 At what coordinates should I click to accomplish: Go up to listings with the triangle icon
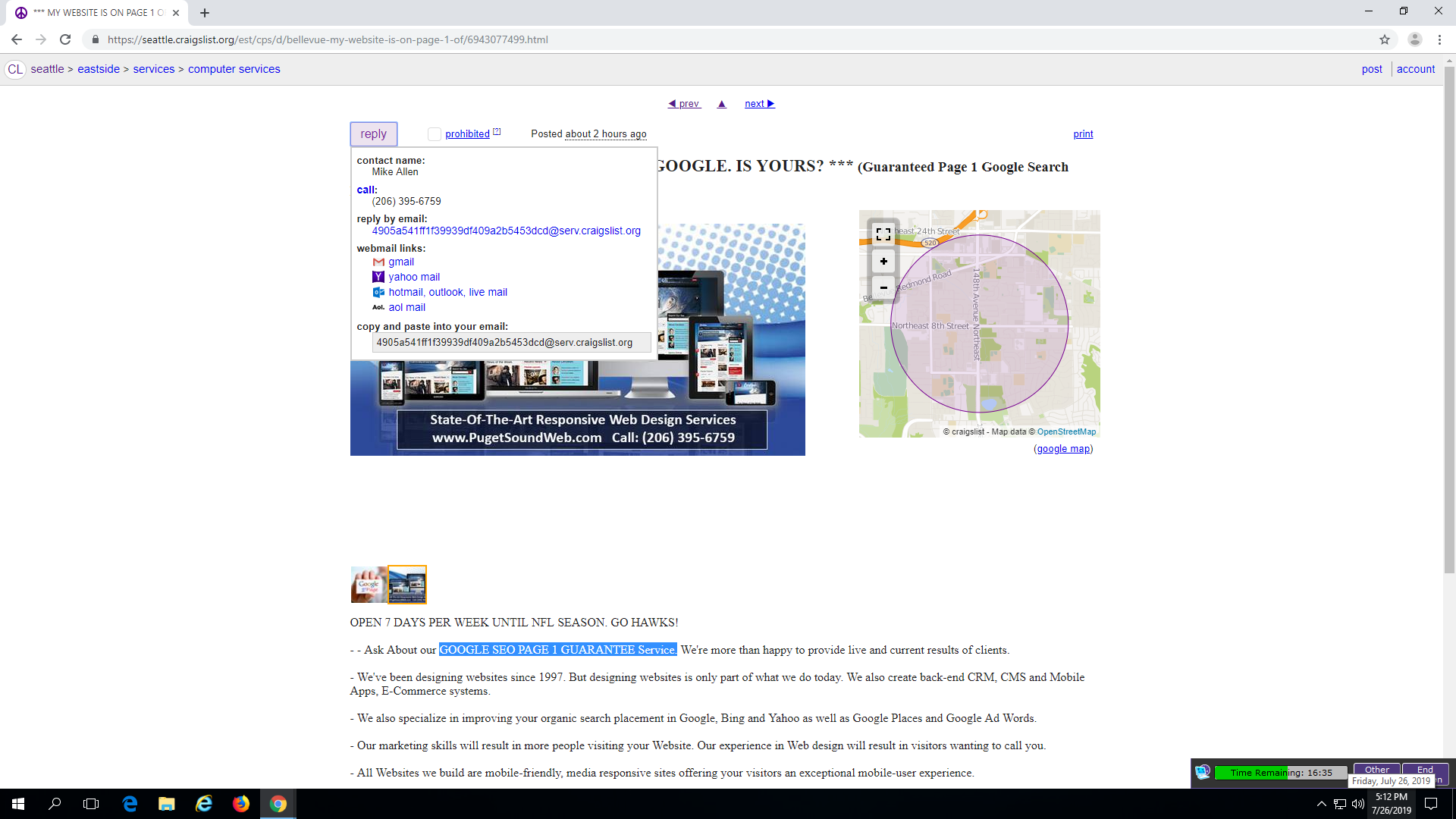722,104
